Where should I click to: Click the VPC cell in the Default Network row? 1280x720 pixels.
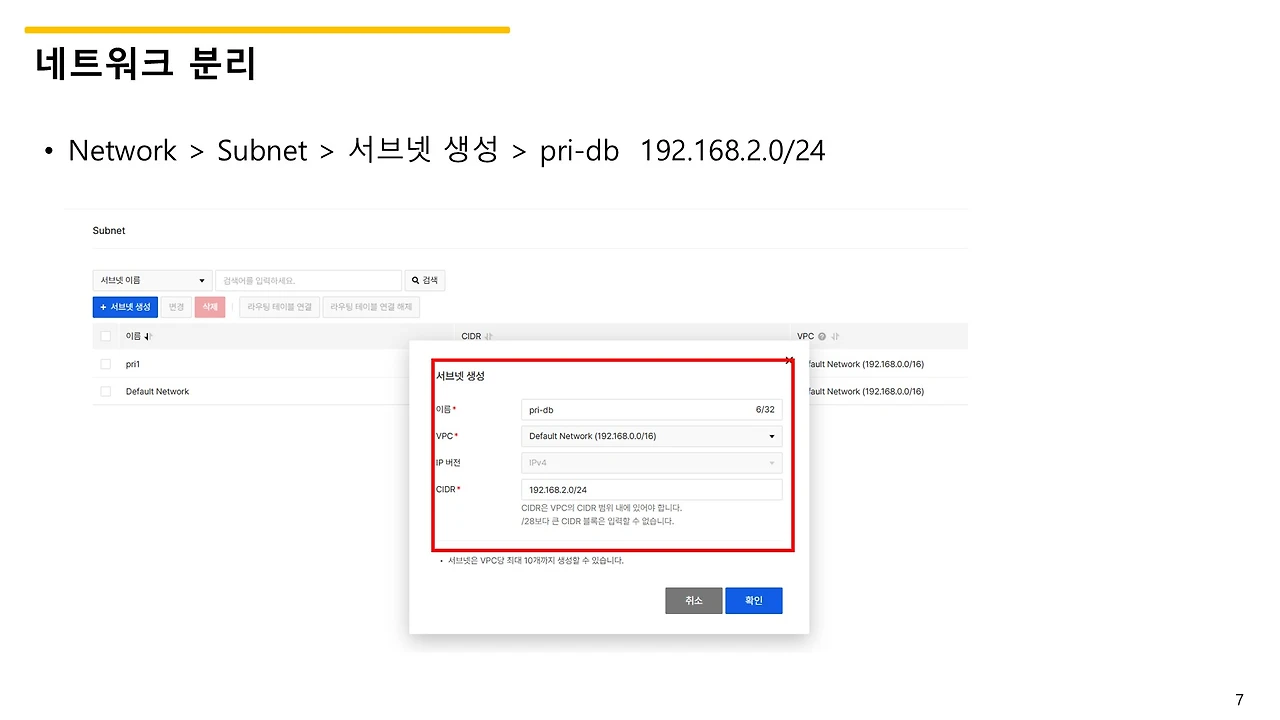click(868, 391)
